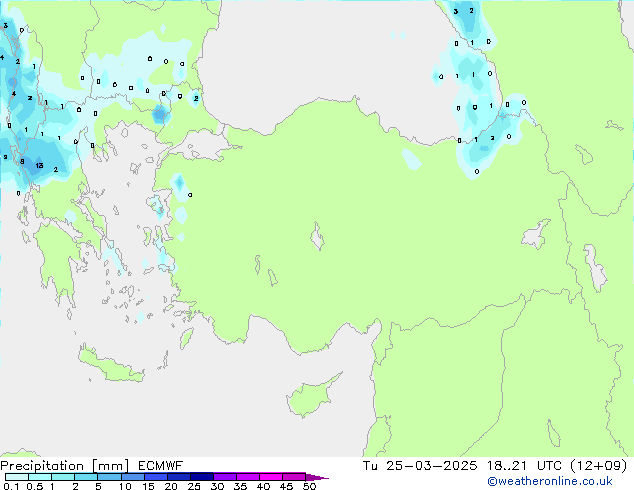Click the 'UTC' label
634x490 pixels.
549,466
